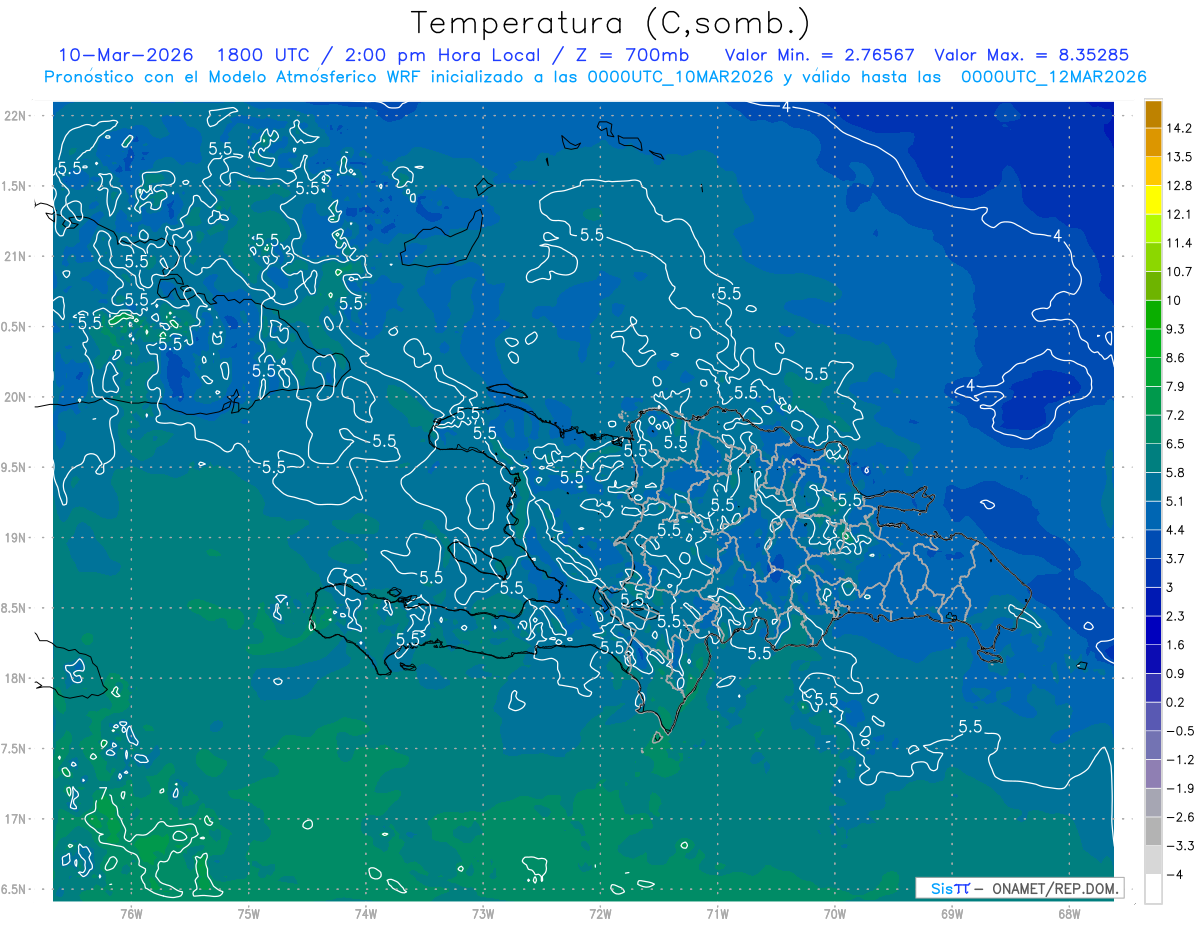
Task: Click the "2.3" colorbar value
Action: [1176, 616]
